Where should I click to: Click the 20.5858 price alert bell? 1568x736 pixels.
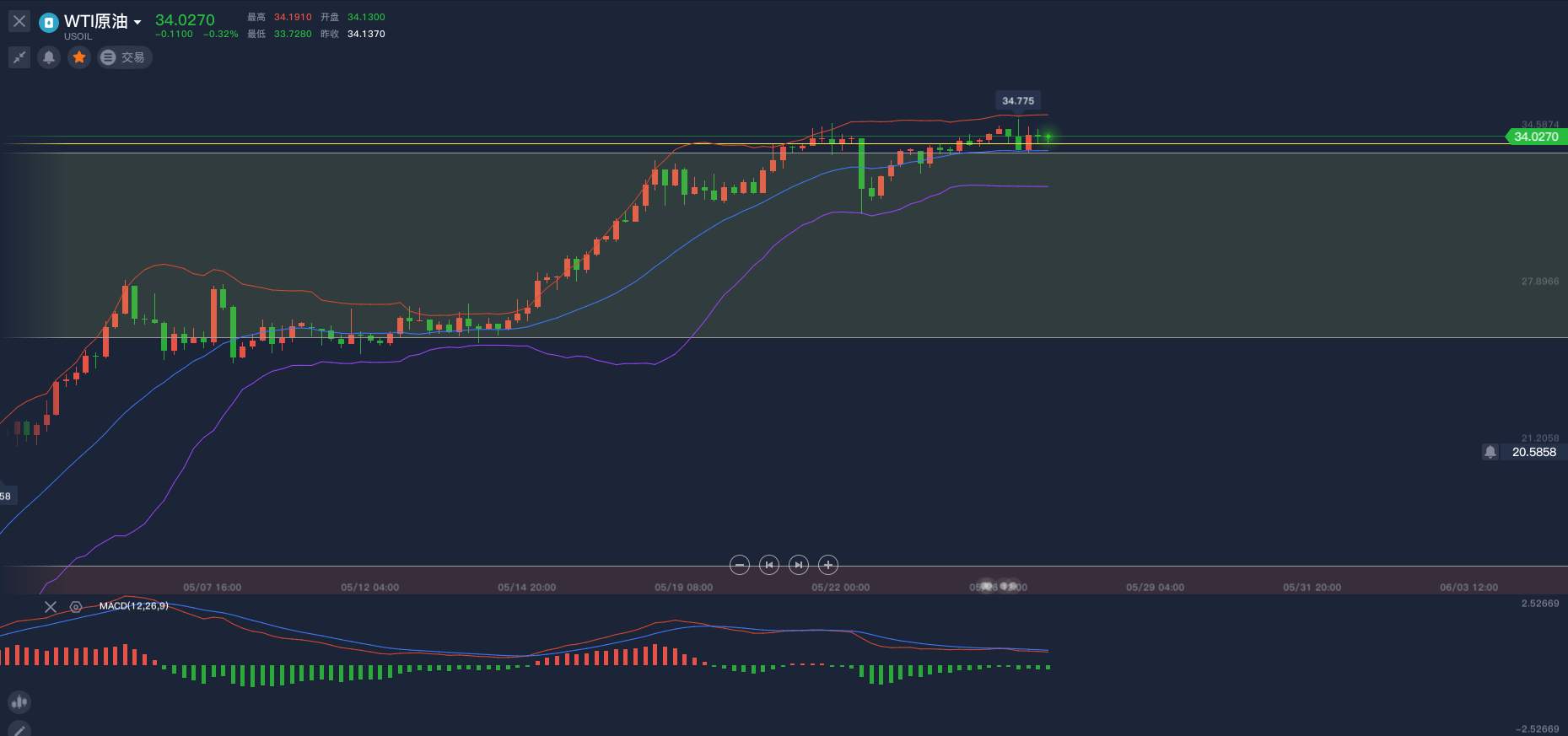tap(1490, 452)
